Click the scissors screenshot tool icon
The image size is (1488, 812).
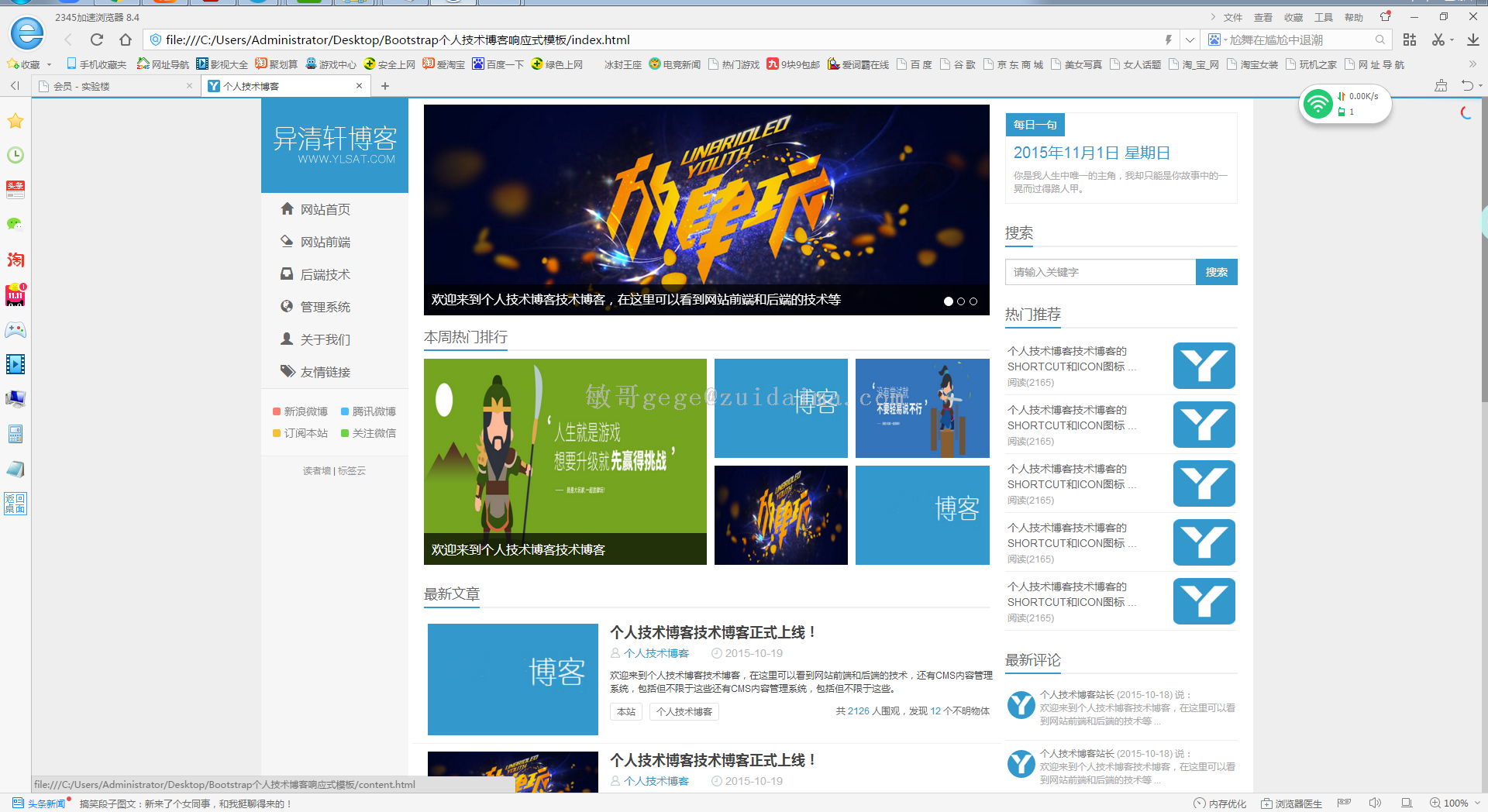(1438, 40)
